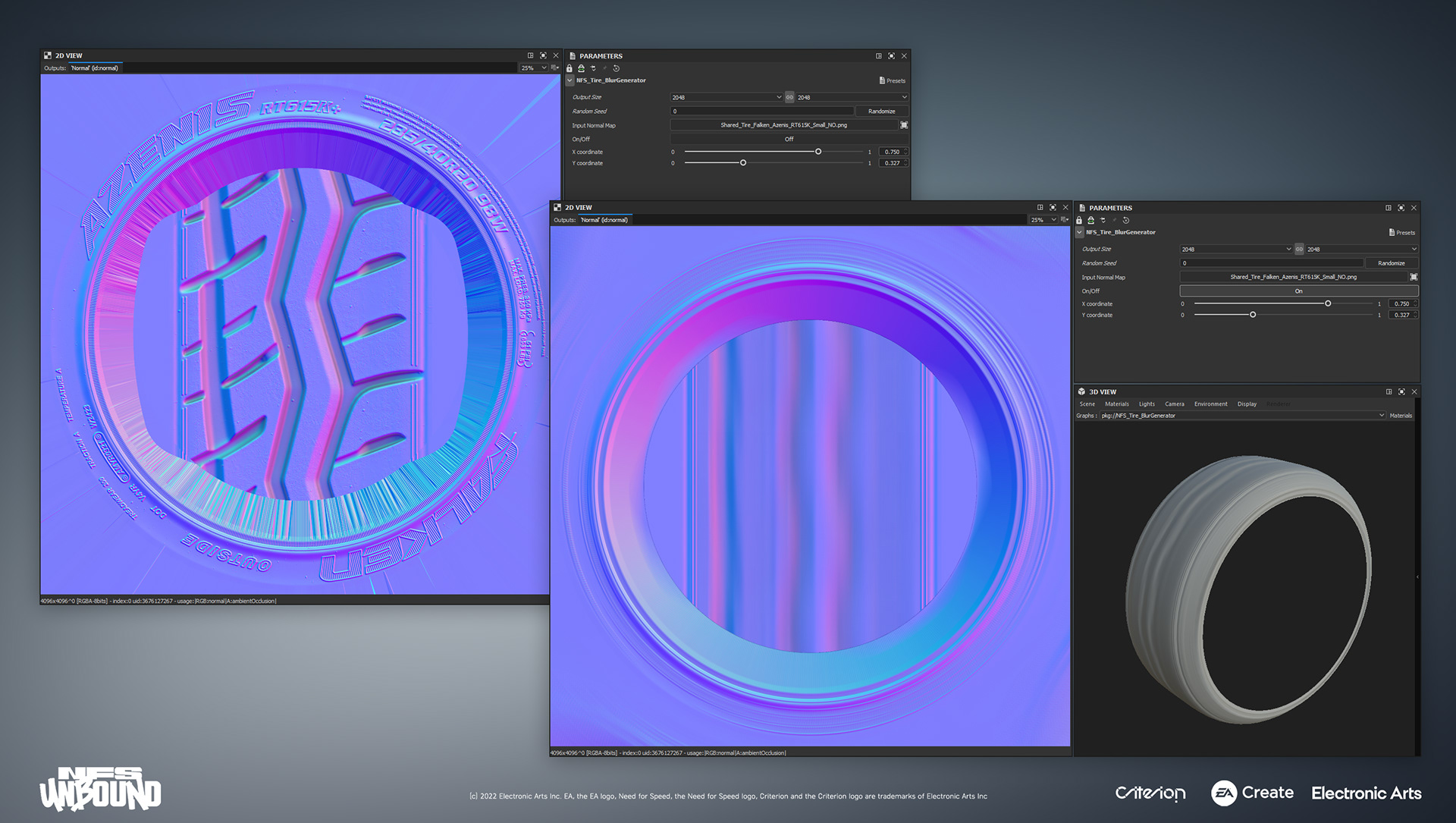The image size is (1456, 823).
Task: Click the fullscreen icon in left 2D View header
Action: point(543,55)
